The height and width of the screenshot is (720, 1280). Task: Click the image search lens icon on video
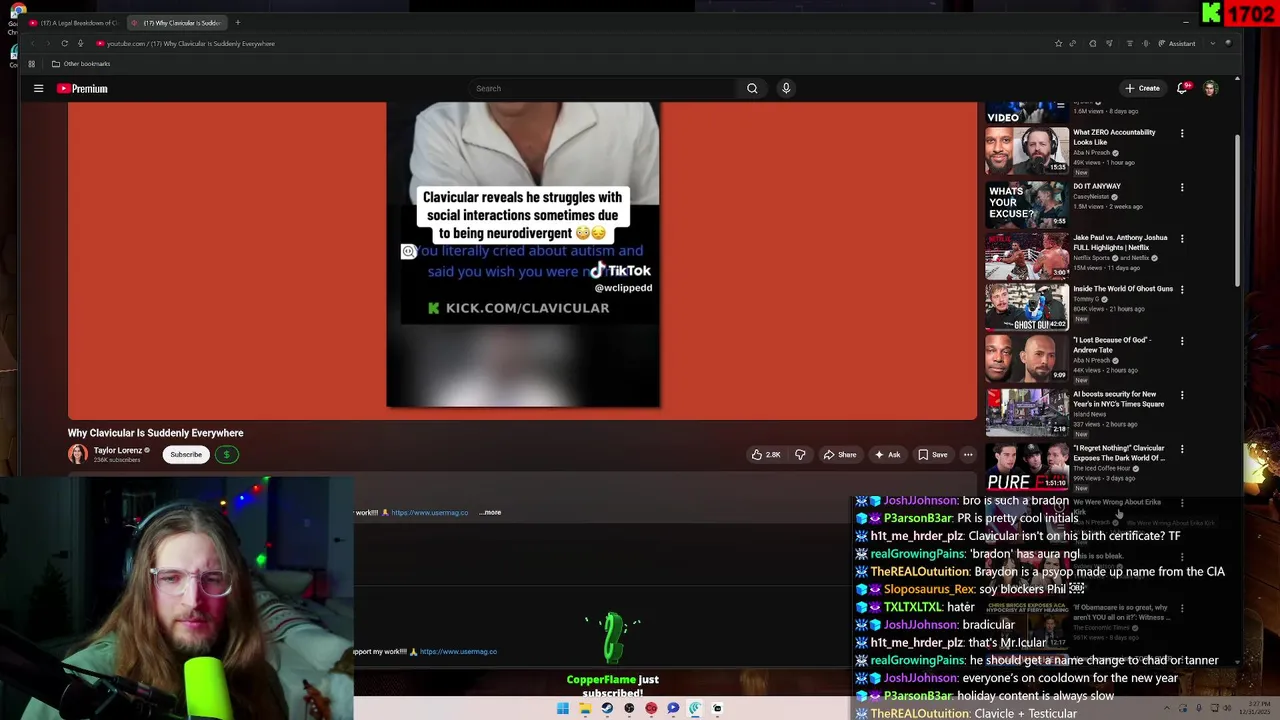pos(408,252)
